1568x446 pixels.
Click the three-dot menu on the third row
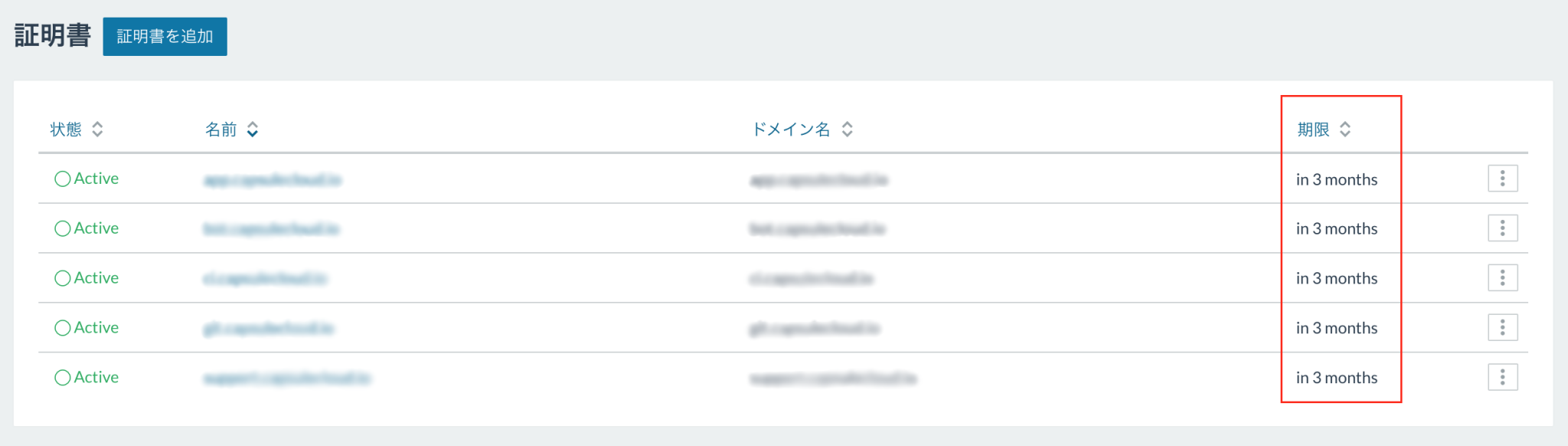[1501, 277]
